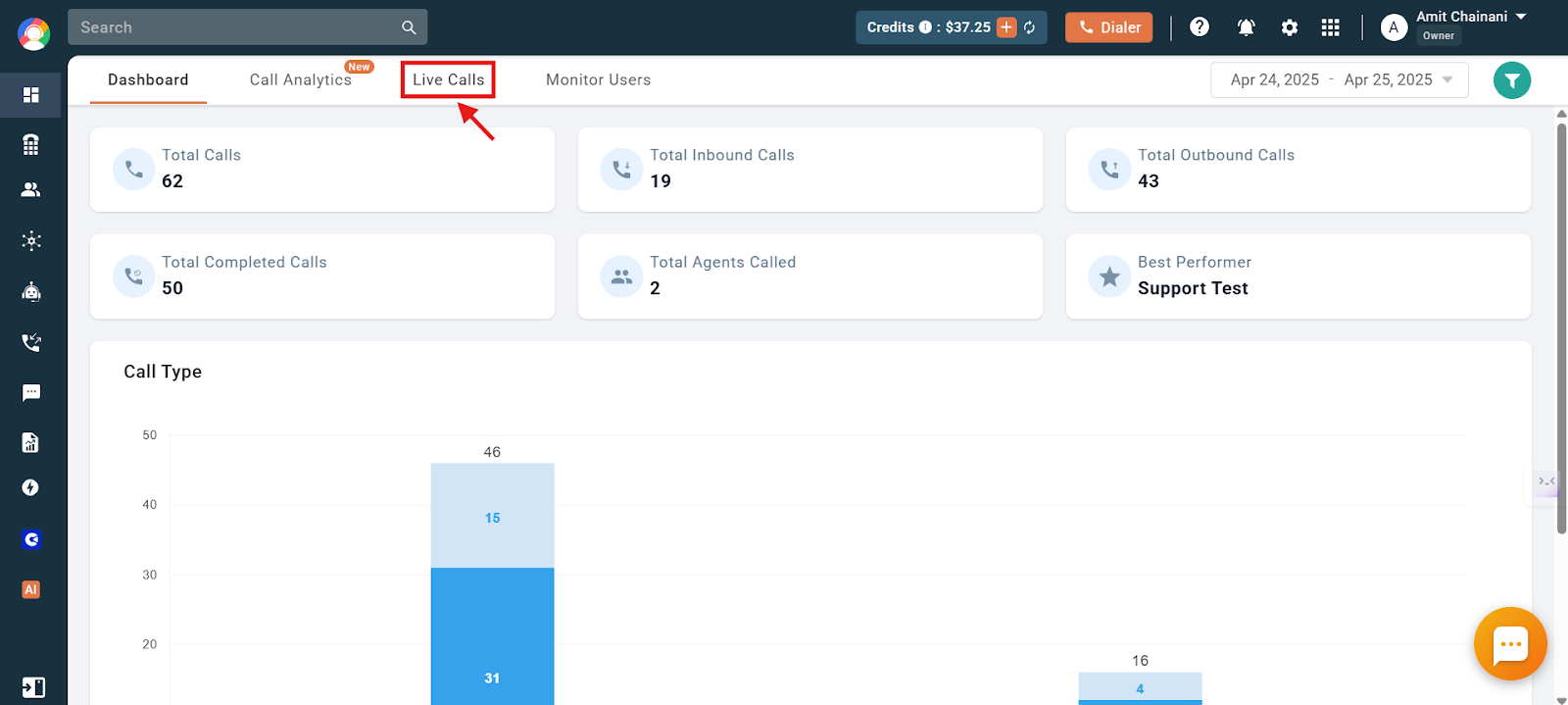This screenshot has height=705, width=1568.
Task: Open the users group icon in sidebar
Action: [x=31, y=190]
